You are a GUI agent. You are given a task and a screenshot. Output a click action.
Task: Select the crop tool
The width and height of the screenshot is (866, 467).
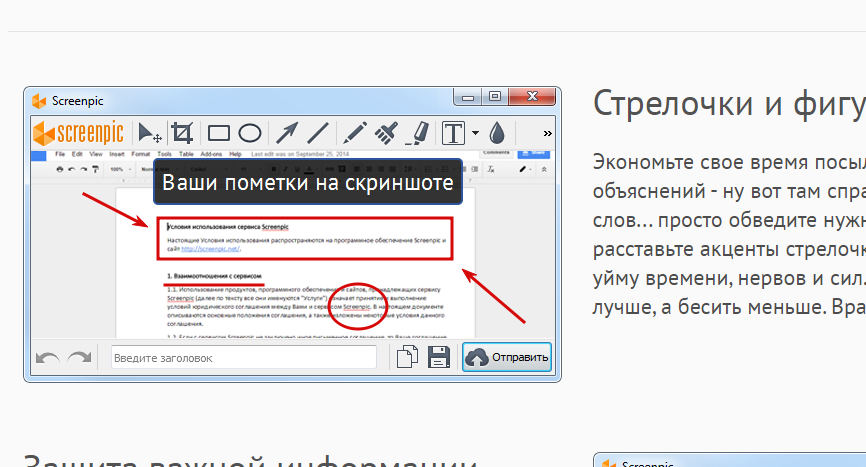[x=182, y=133]
